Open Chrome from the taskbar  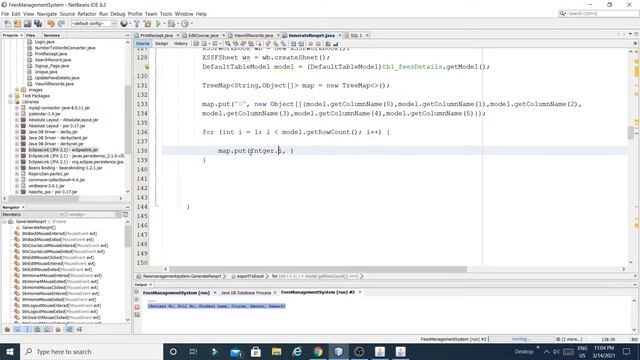[318, 351]
